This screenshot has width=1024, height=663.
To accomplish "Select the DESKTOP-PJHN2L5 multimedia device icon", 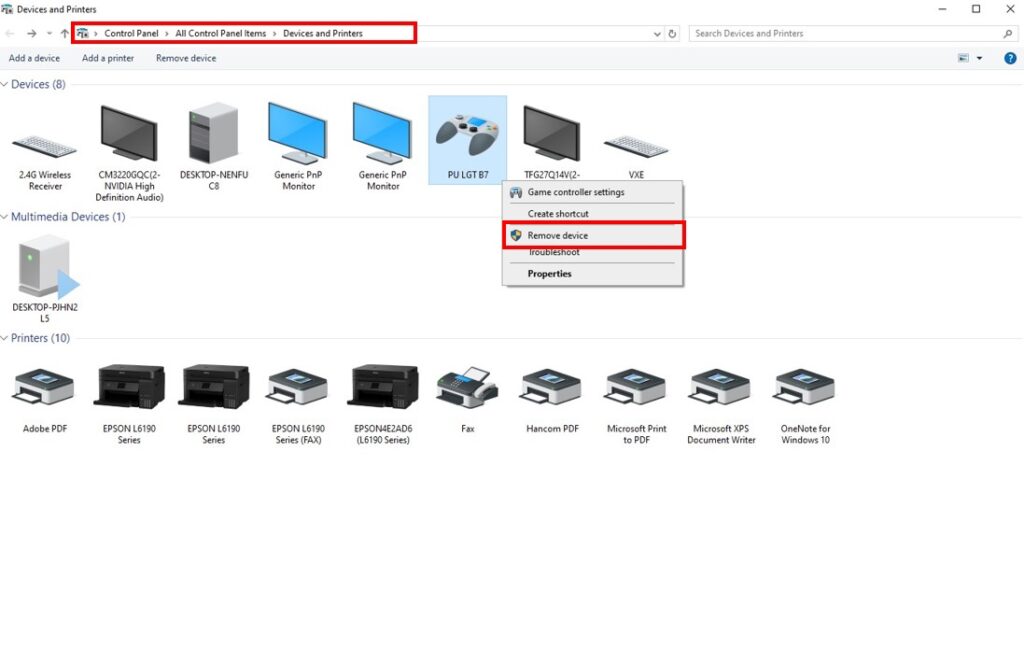I will click(45, 268).
